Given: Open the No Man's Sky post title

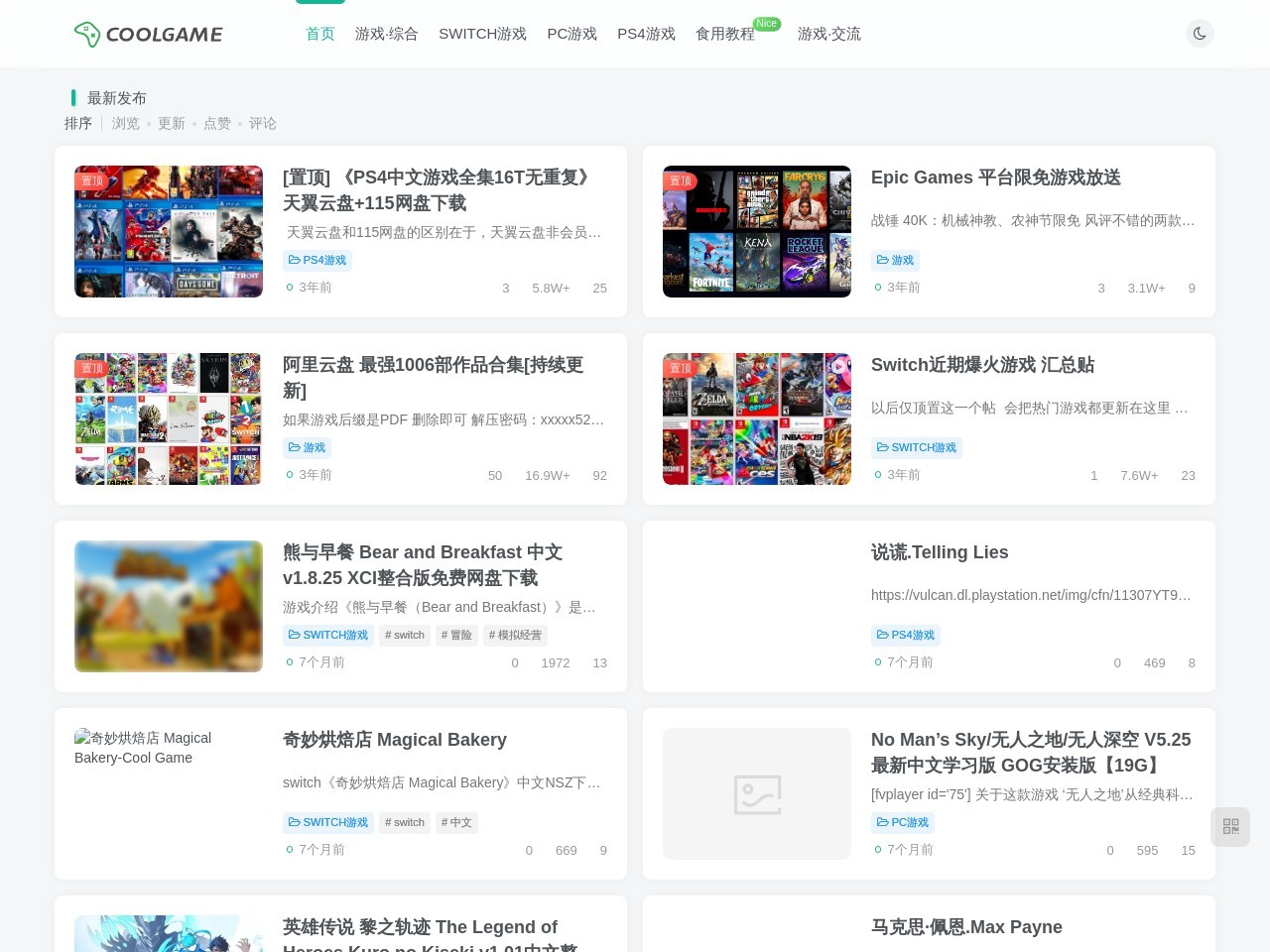Looking at the screenshot, I should tap(1031, 752).
